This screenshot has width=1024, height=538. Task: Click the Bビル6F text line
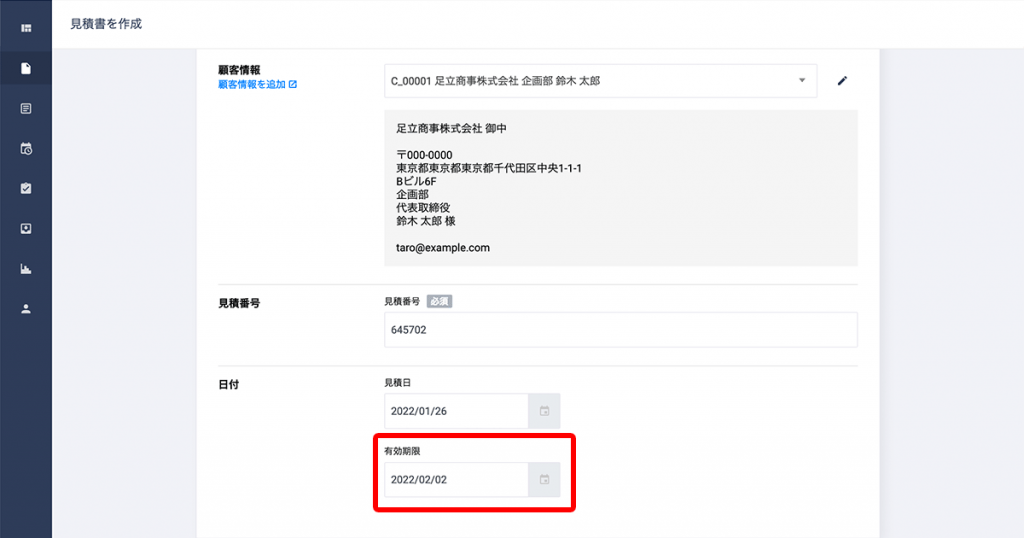coord(416,182)
